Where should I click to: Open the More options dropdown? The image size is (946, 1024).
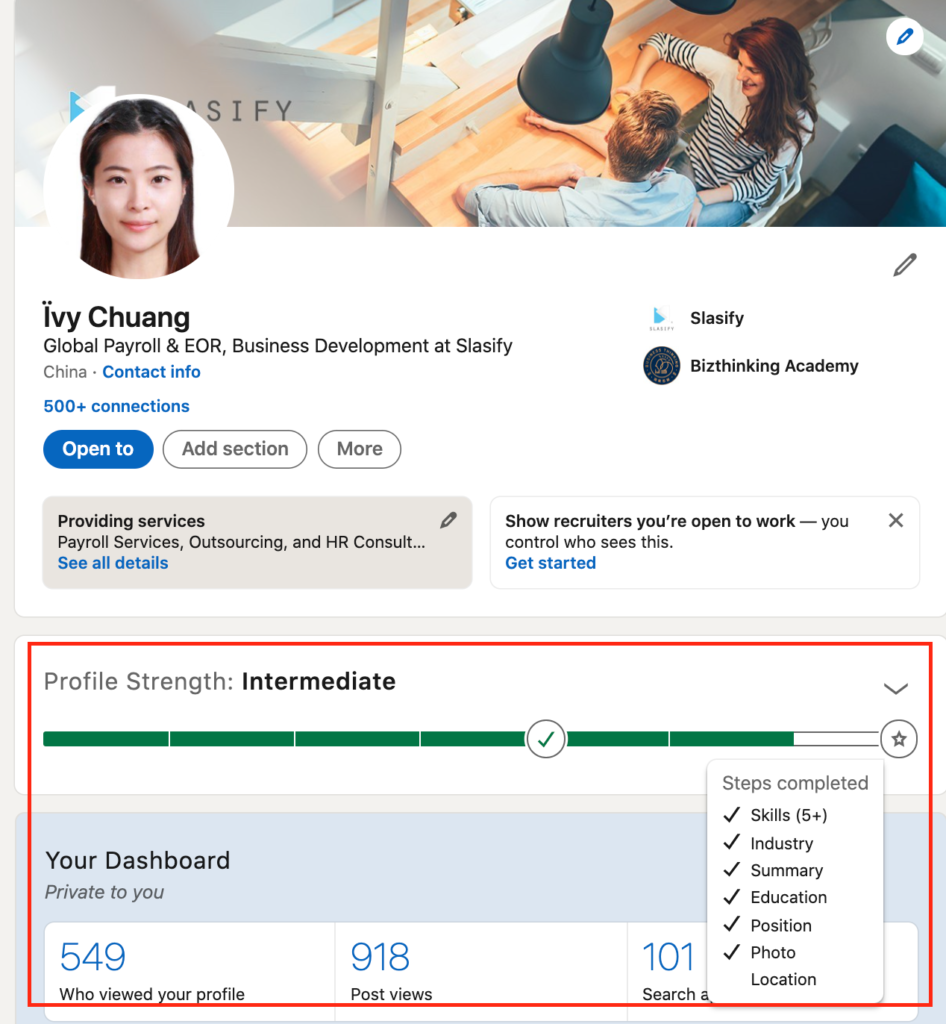(x=359, y=449)
